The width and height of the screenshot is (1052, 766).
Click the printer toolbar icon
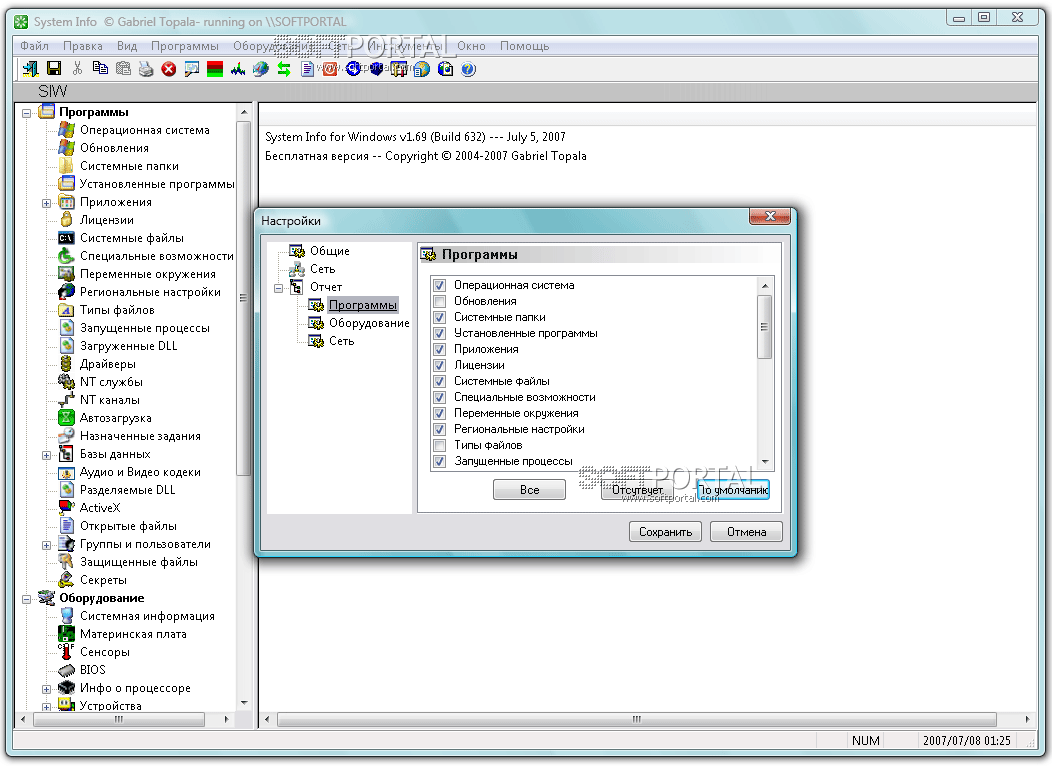click(x=146, y=68)
